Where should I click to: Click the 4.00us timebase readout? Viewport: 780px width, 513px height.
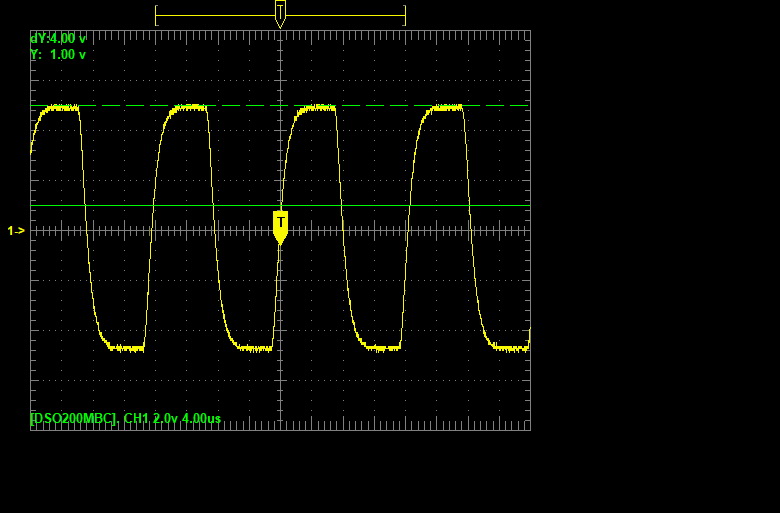click(x=201, y=418)
